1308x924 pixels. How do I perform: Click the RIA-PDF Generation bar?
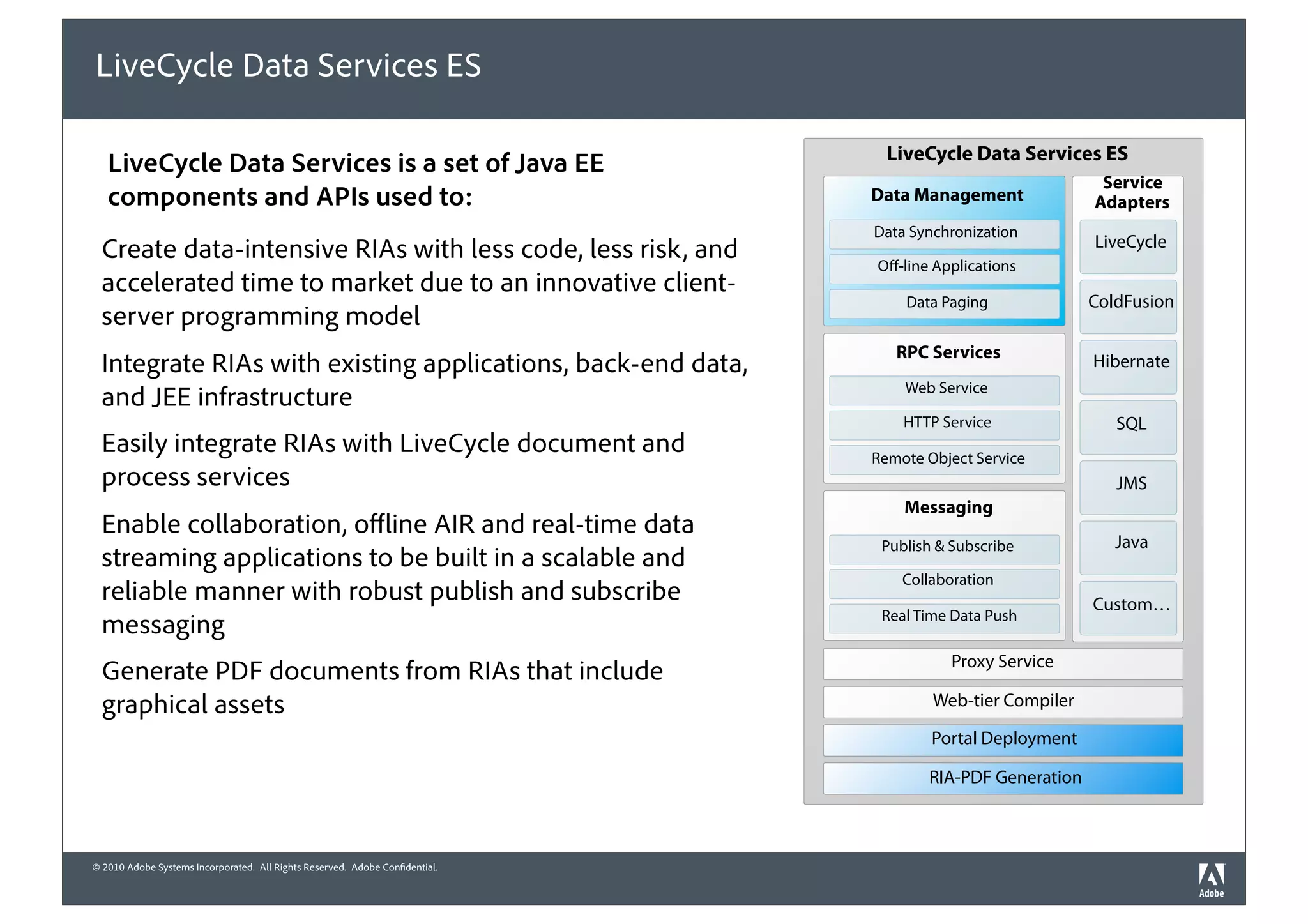(x=1003, y=778)
